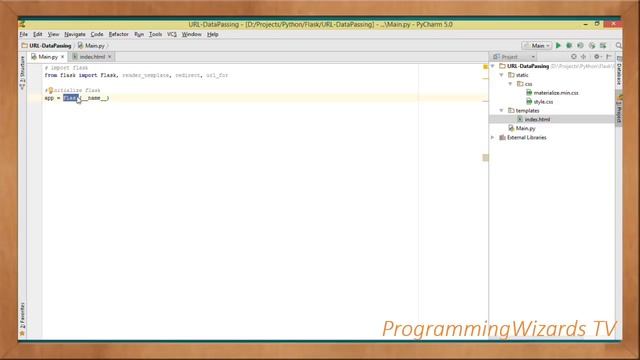Image resolution: width=640 pixels, height=360 pixels.
Task: Open the View menu
Action: (53, 34)
